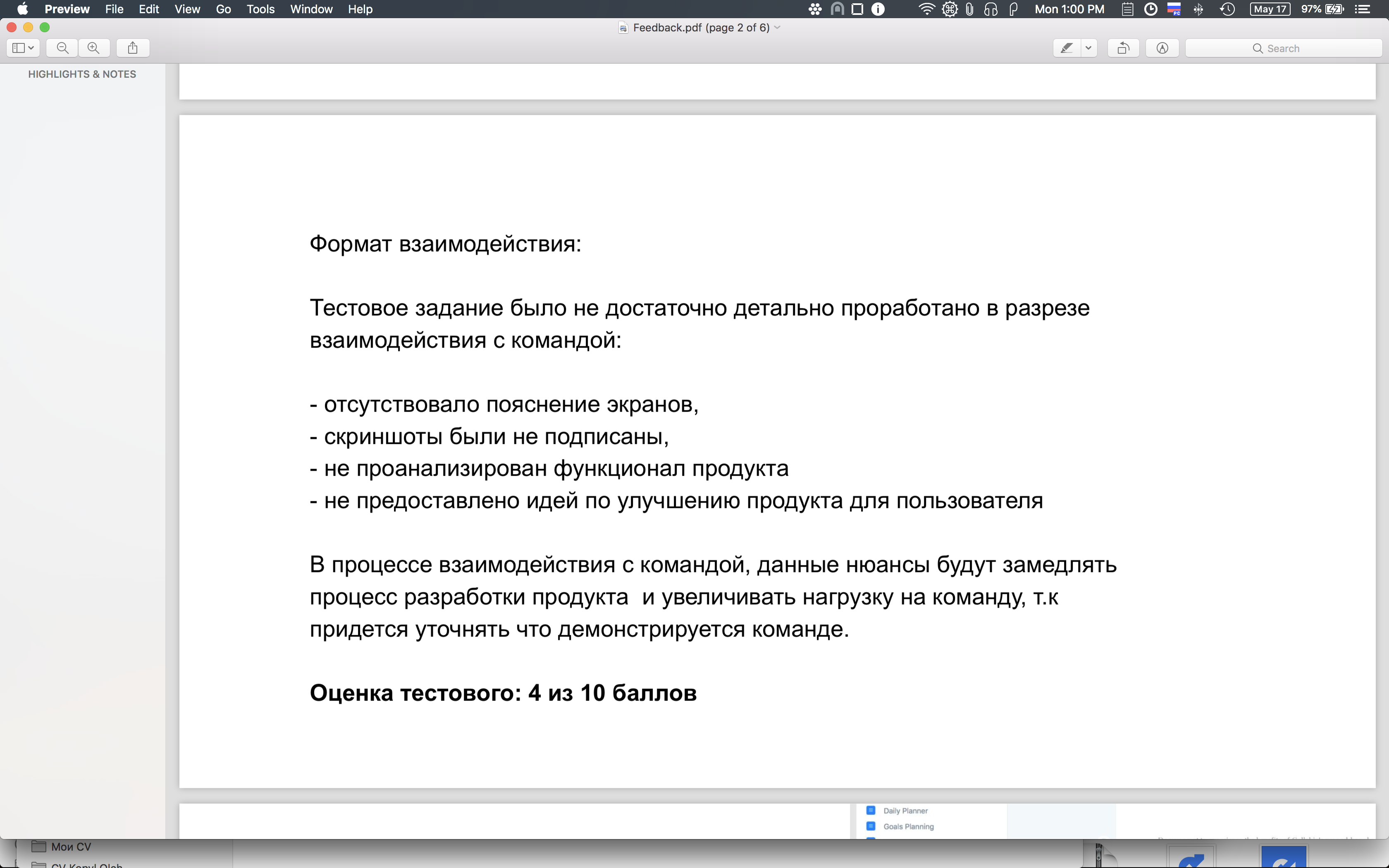Click the Wi-Fi status icon
The height and width of the screenshot is (868, 1389).
coord(926,9)
